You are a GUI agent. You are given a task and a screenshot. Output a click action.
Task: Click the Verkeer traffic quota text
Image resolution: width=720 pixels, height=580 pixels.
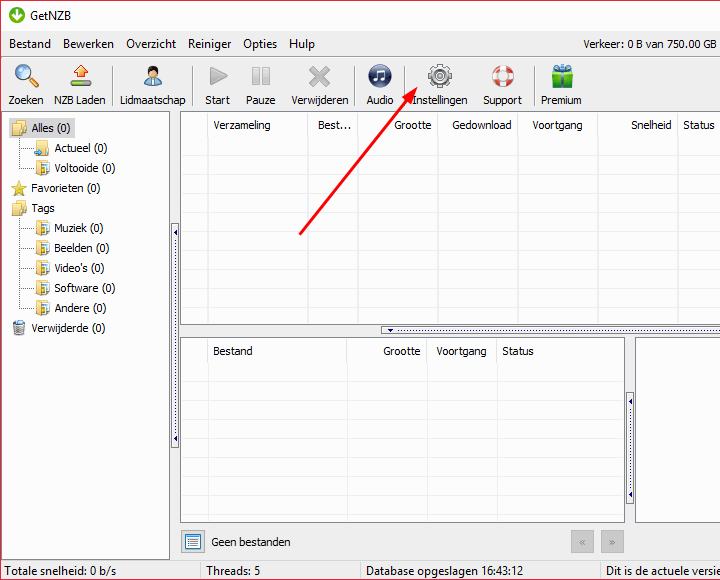tap(649, 44)
